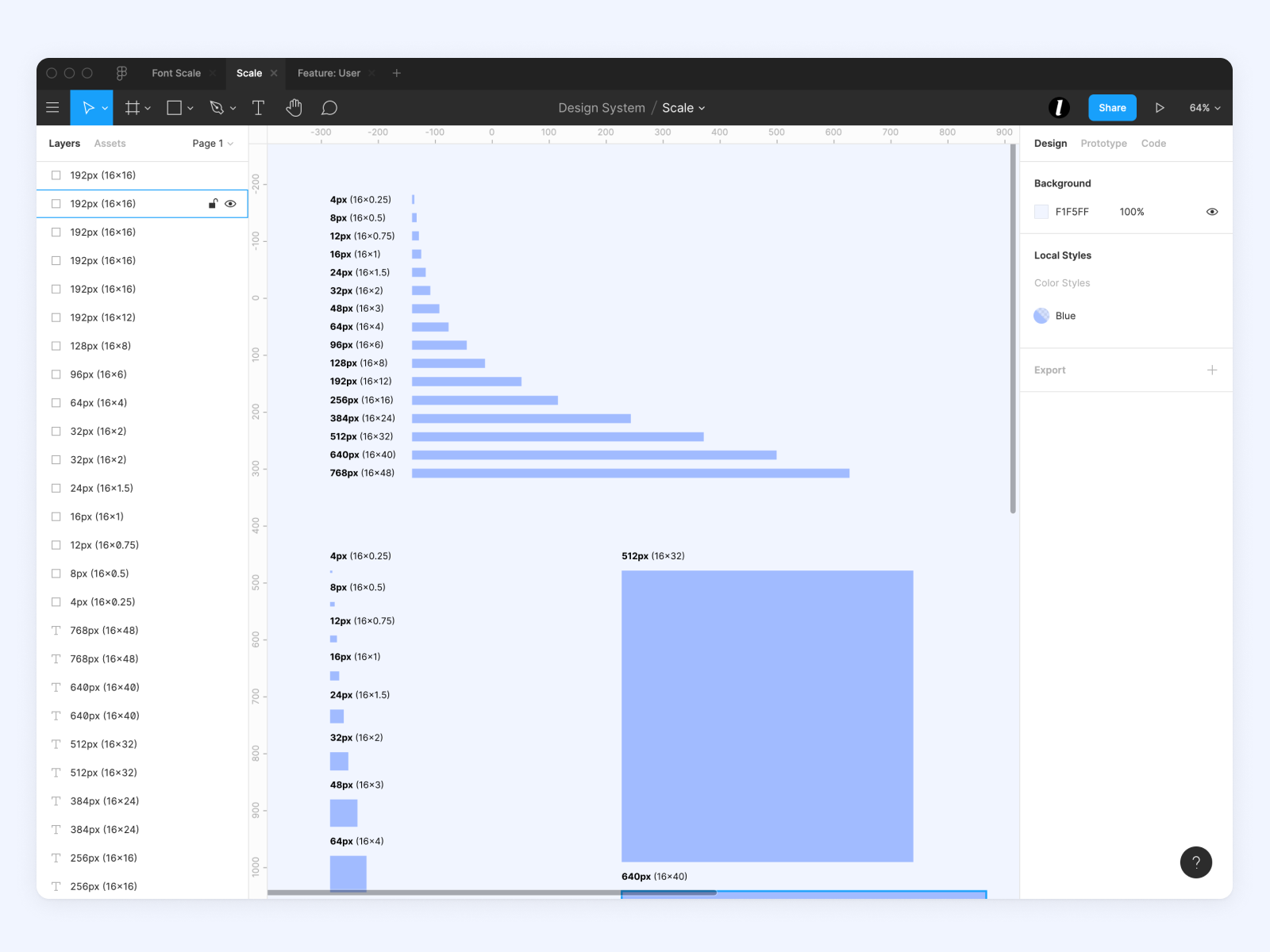
Task: Switch to the Prototype tab
Action: (x=1103, y=144)
